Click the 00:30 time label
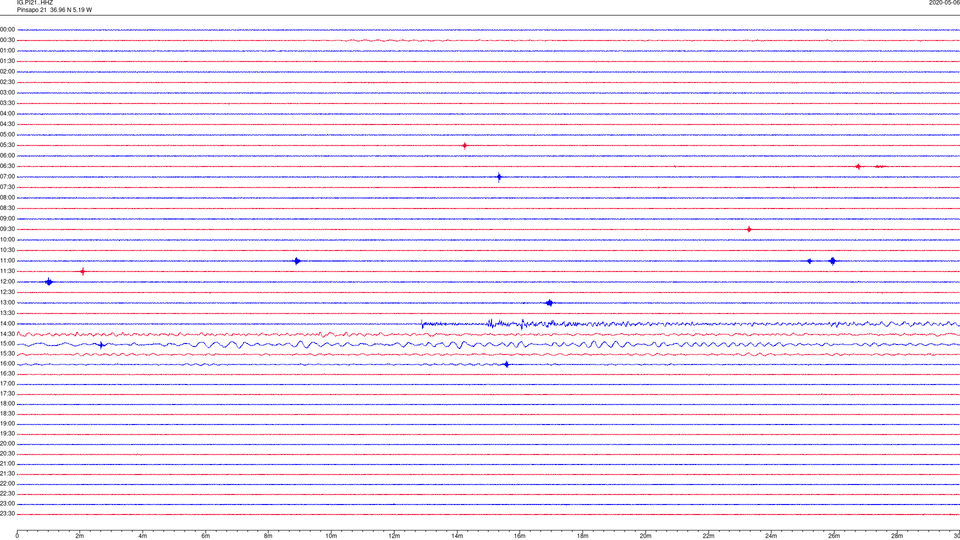960x540 pixels. tap(7, 40)
